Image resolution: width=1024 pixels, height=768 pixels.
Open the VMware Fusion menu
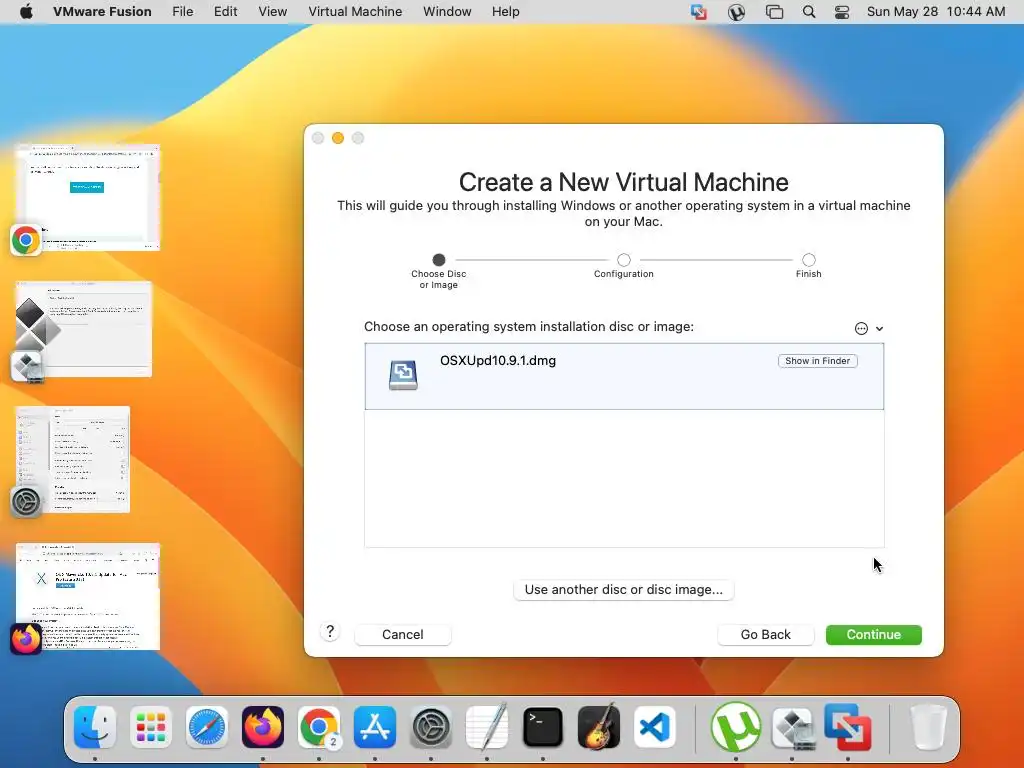tap(102, 12)
